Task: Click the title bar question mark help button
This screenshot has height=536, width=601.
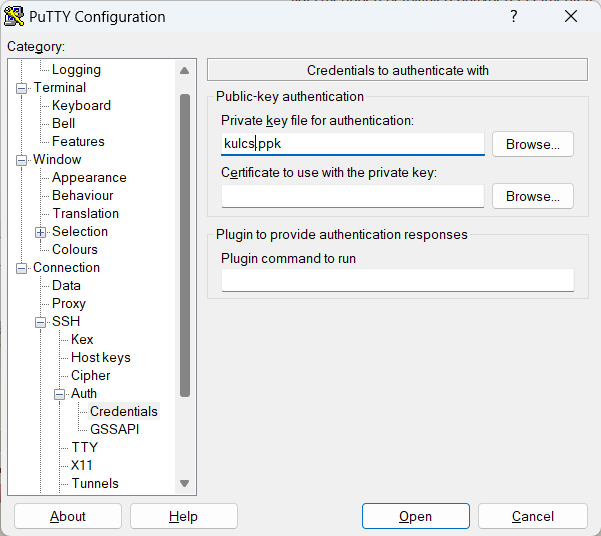Action: (514, 17)
